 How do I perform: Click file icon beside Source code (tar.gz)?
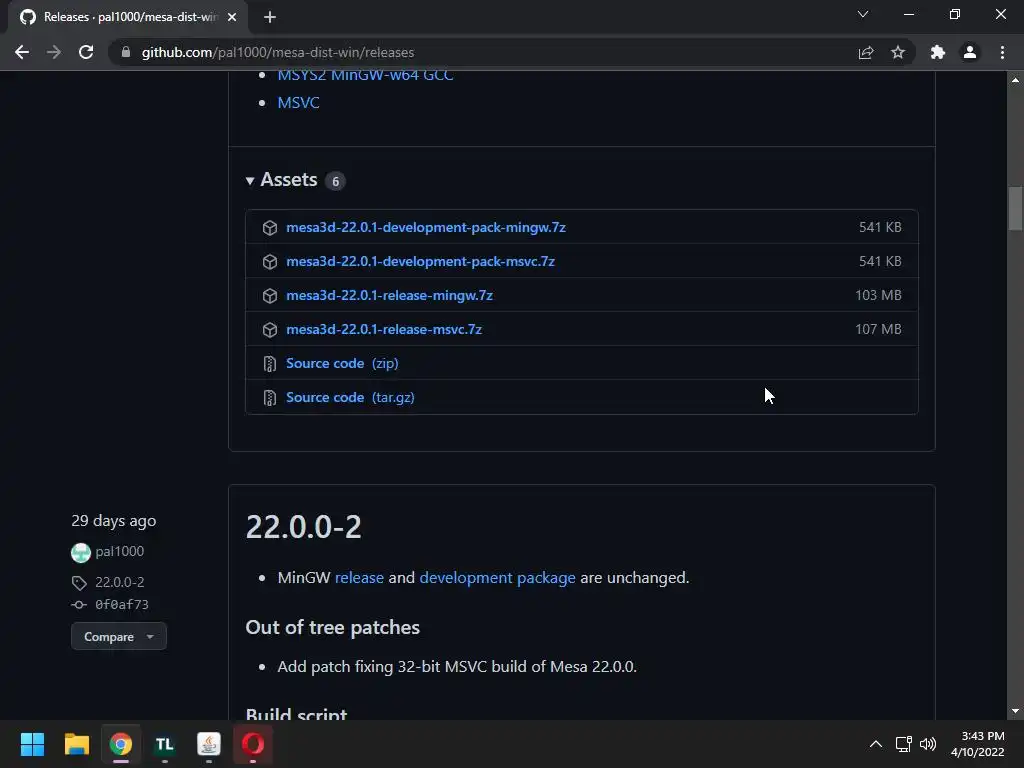tap(270, 398)
